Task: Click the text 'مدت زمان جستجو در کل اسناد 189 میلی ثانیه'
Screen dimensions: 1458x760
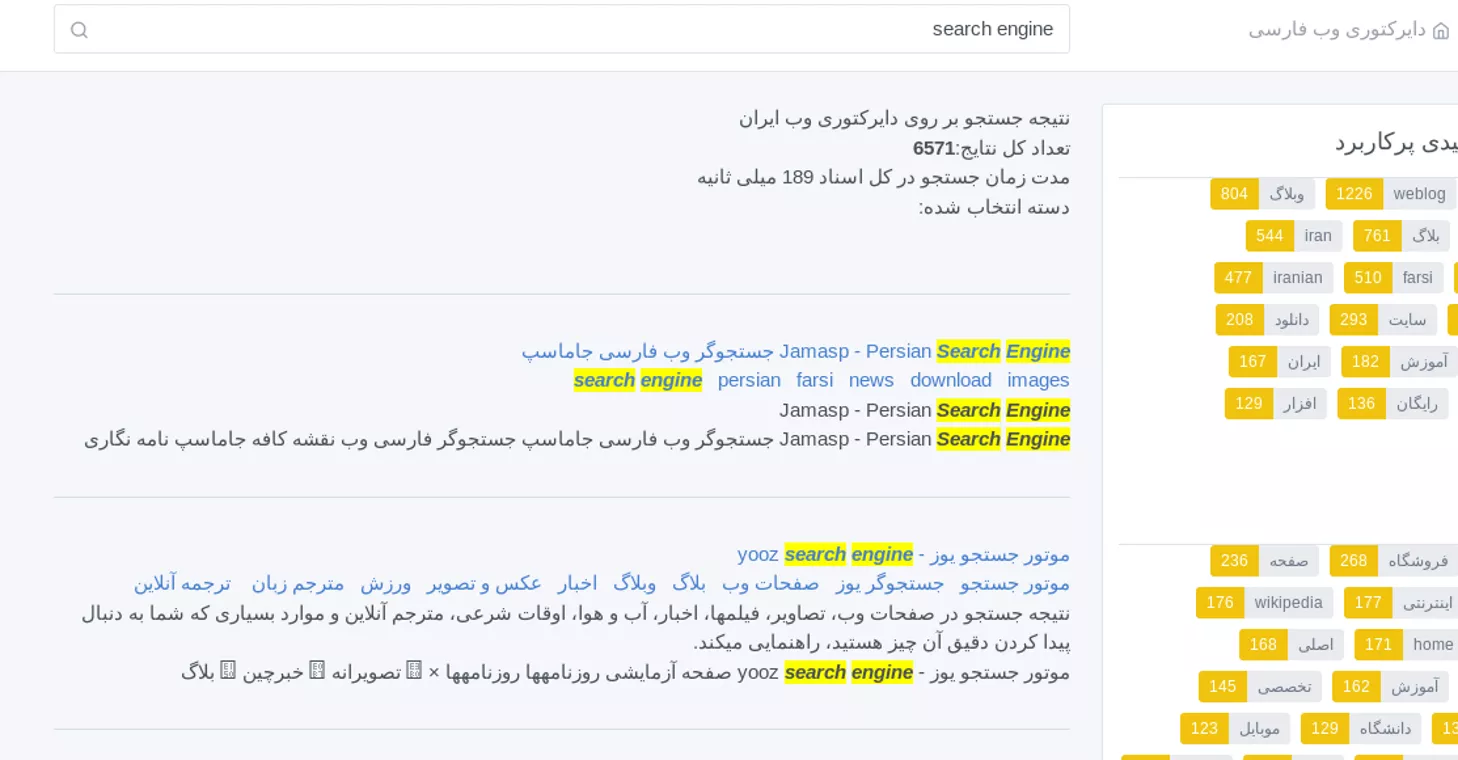Action: (883, 177)
